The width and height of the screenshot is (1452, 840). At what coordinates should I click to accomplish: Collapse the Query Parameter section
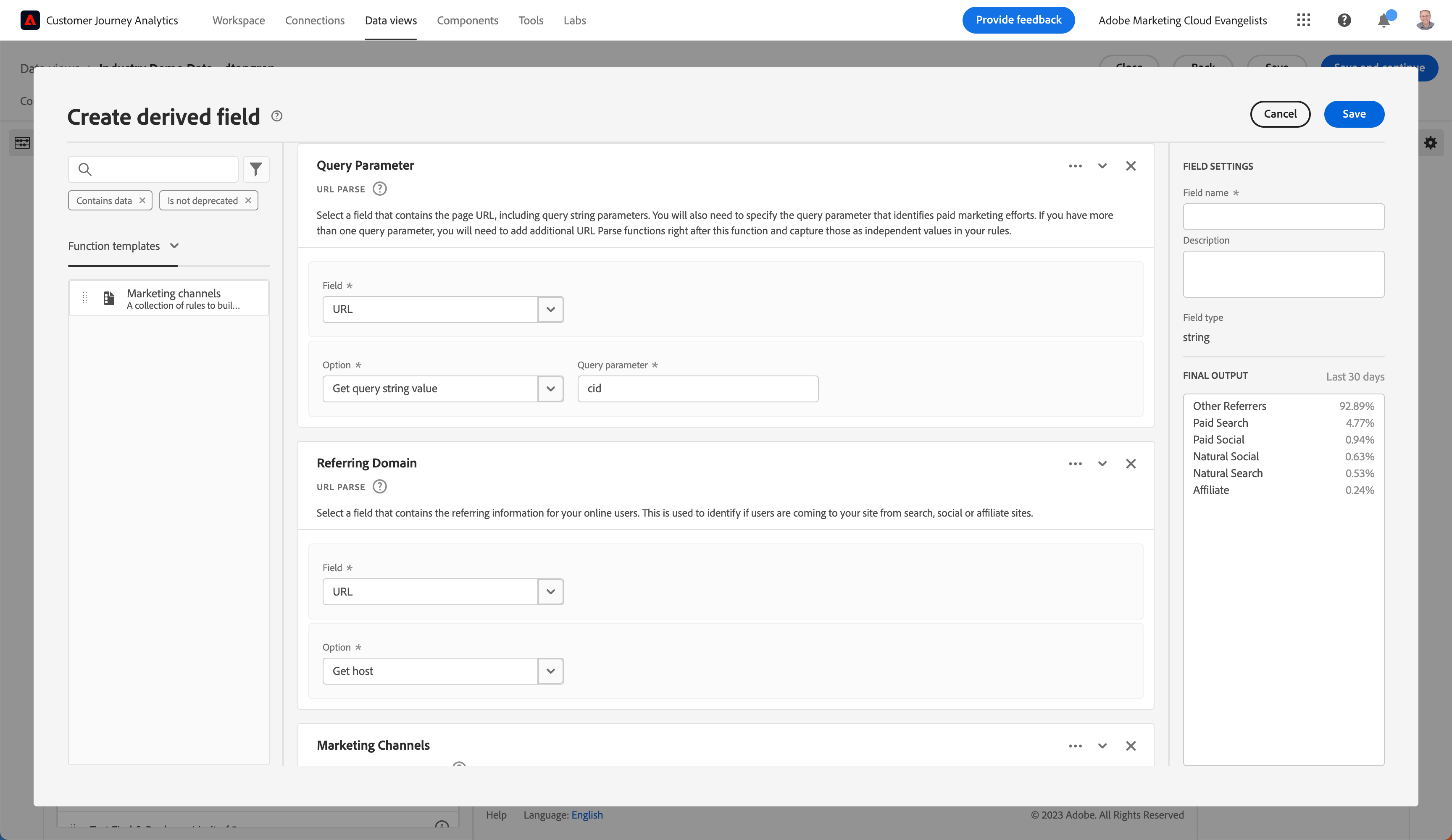1102,166
